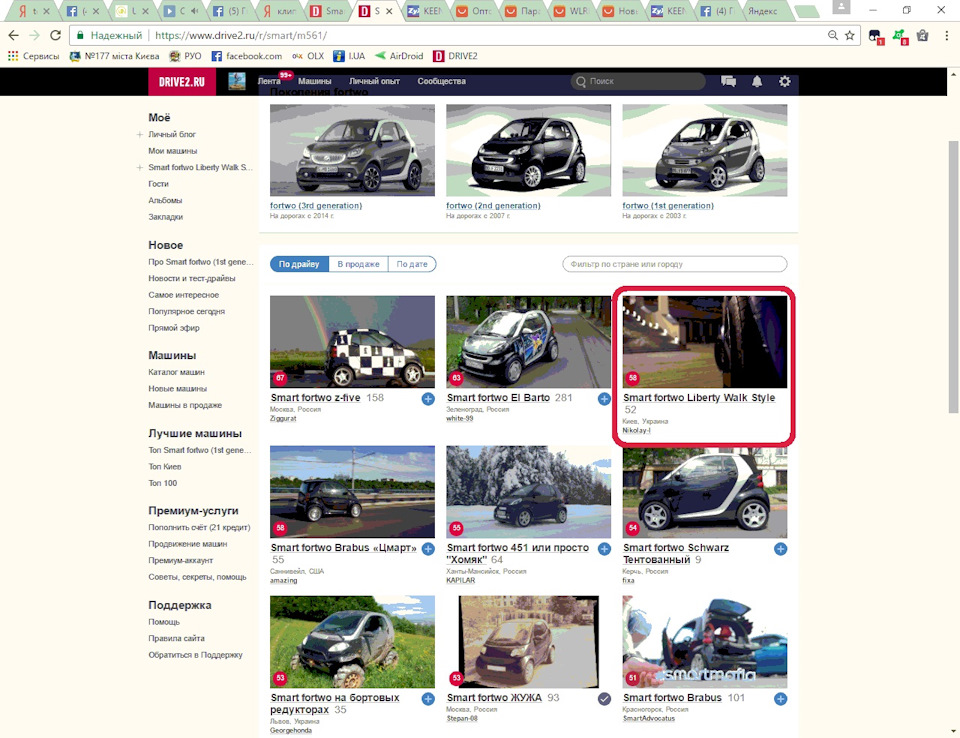This screenshot has height=738, width=960.
Task: Open the shopping bag extension icon
Action: 923,36
